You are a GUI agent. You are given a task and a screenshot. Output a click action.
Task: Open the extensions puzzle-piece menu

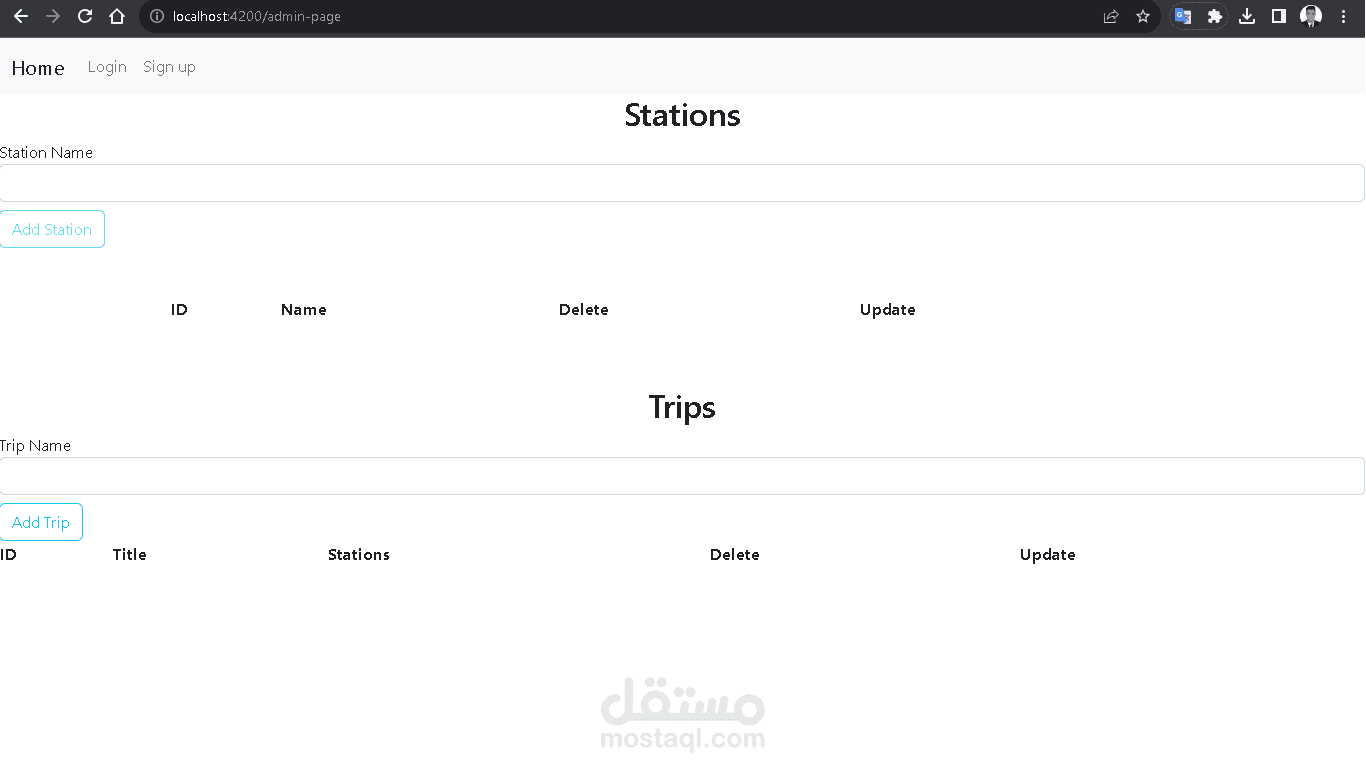pyautogui.click(x=1214, y=16)
